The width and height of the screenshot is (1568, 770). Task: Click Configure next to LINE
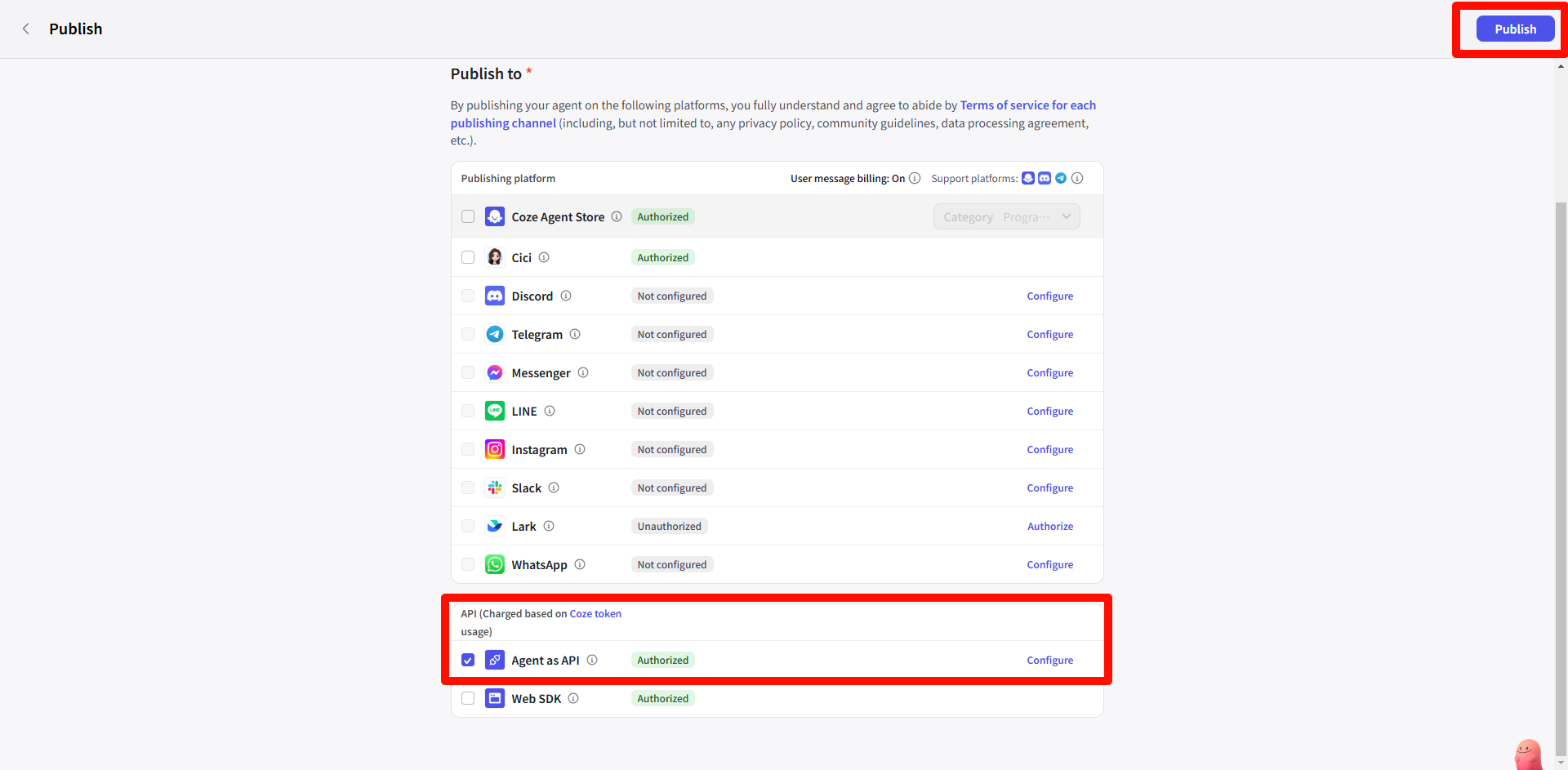pyautogui.click(x=1049, y=411)
